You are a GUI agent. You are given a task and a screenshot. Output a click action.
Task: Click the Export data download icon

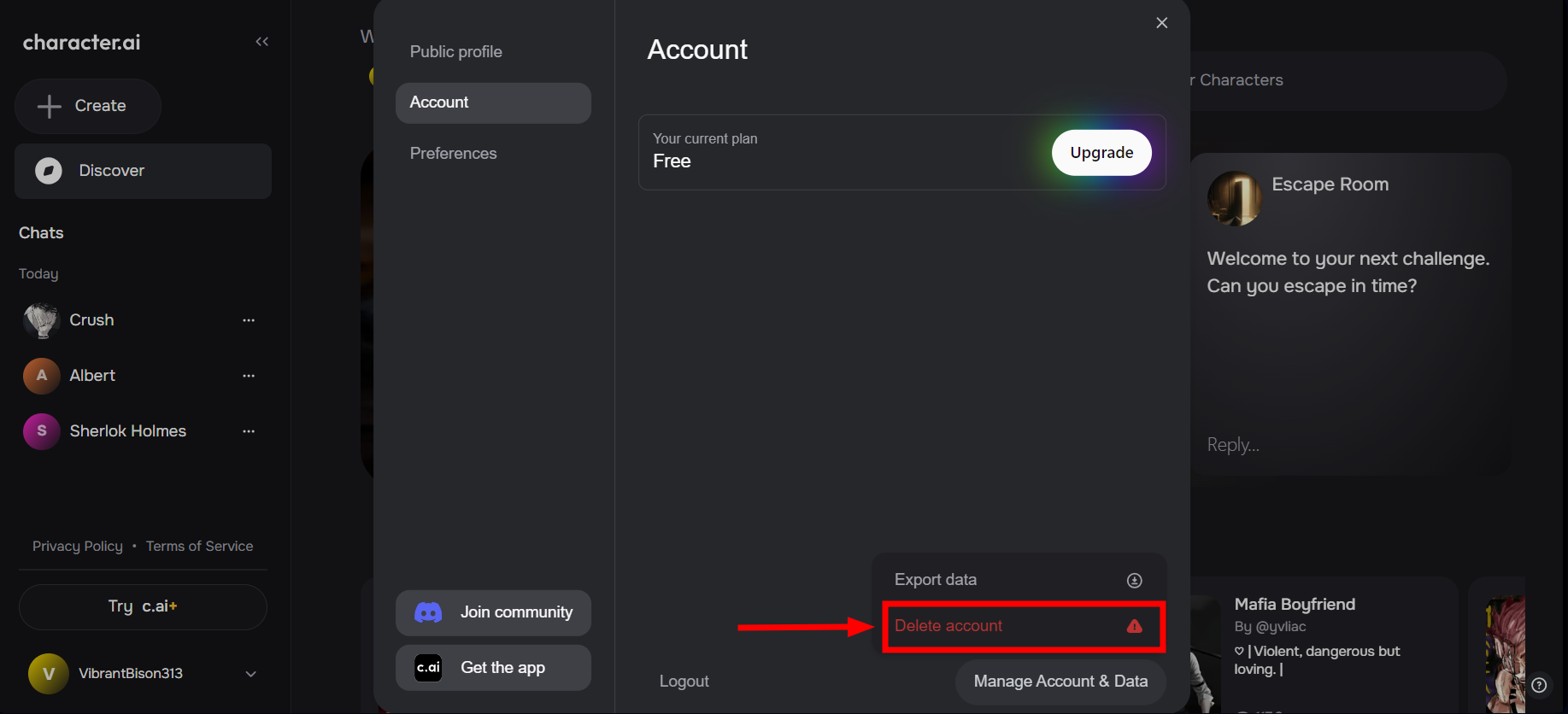pos(1134,581)
